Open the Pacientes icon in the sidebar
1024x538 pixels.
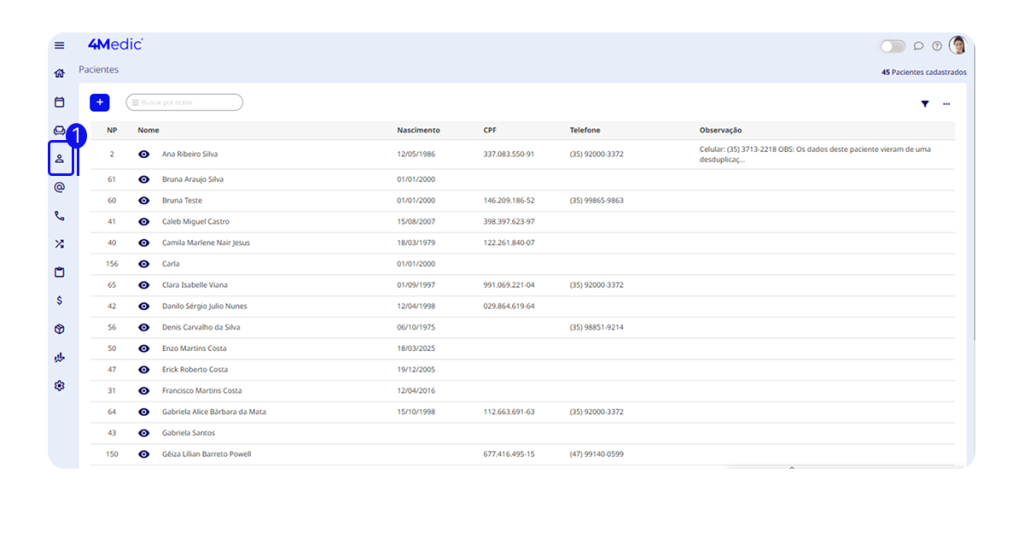59,158
